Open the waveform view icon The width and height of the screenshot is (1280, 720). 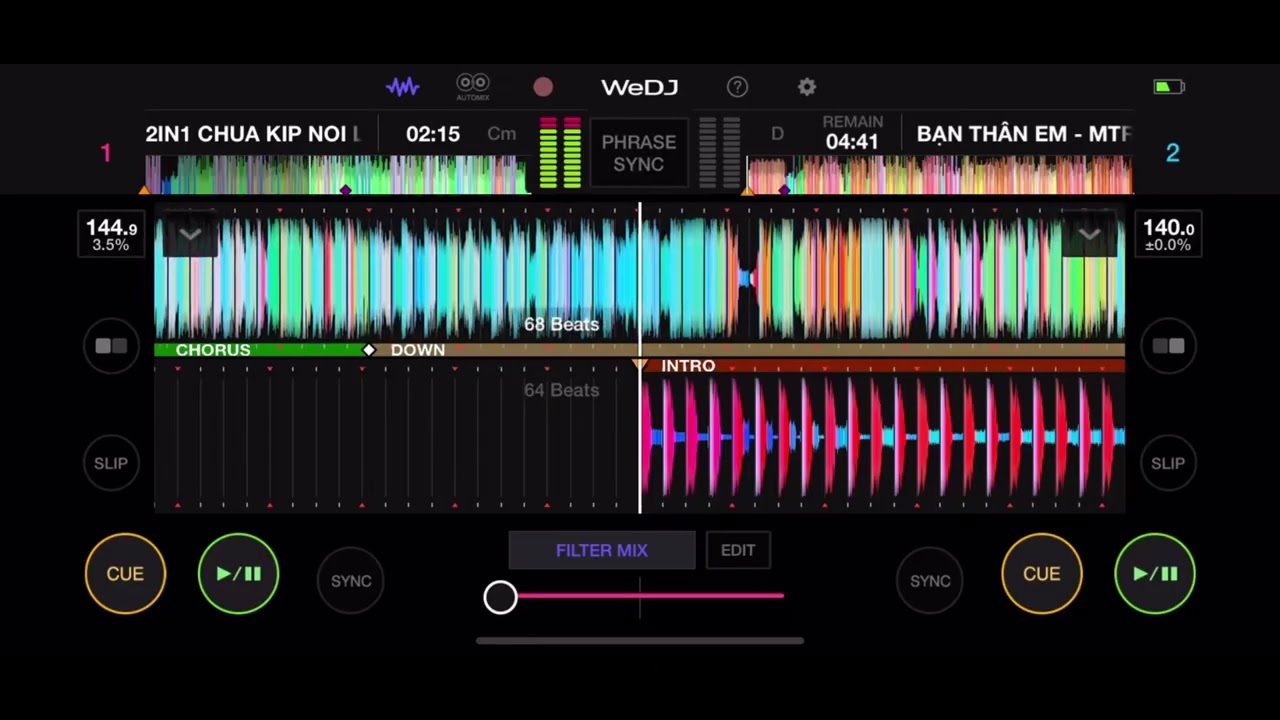coord(402,87)
